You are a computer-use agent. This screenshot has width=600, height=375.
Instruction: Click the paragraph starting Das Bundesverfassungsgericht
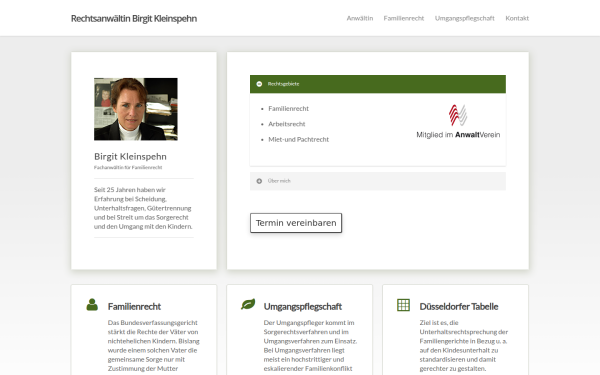(153, 346)
